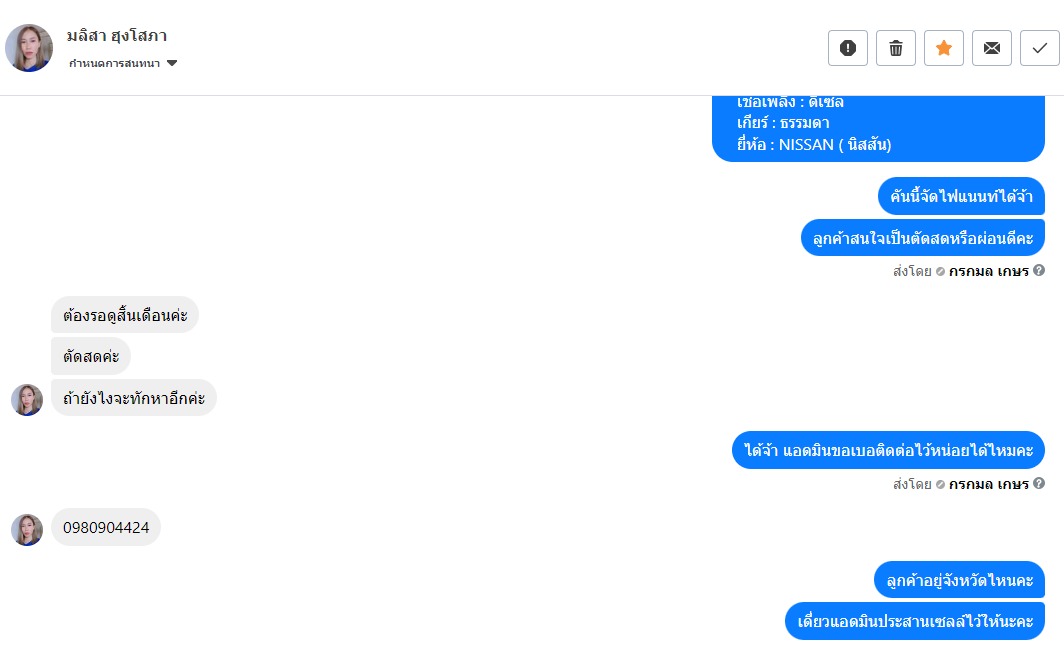Delete conversation using trash icon

pos(896,48)
